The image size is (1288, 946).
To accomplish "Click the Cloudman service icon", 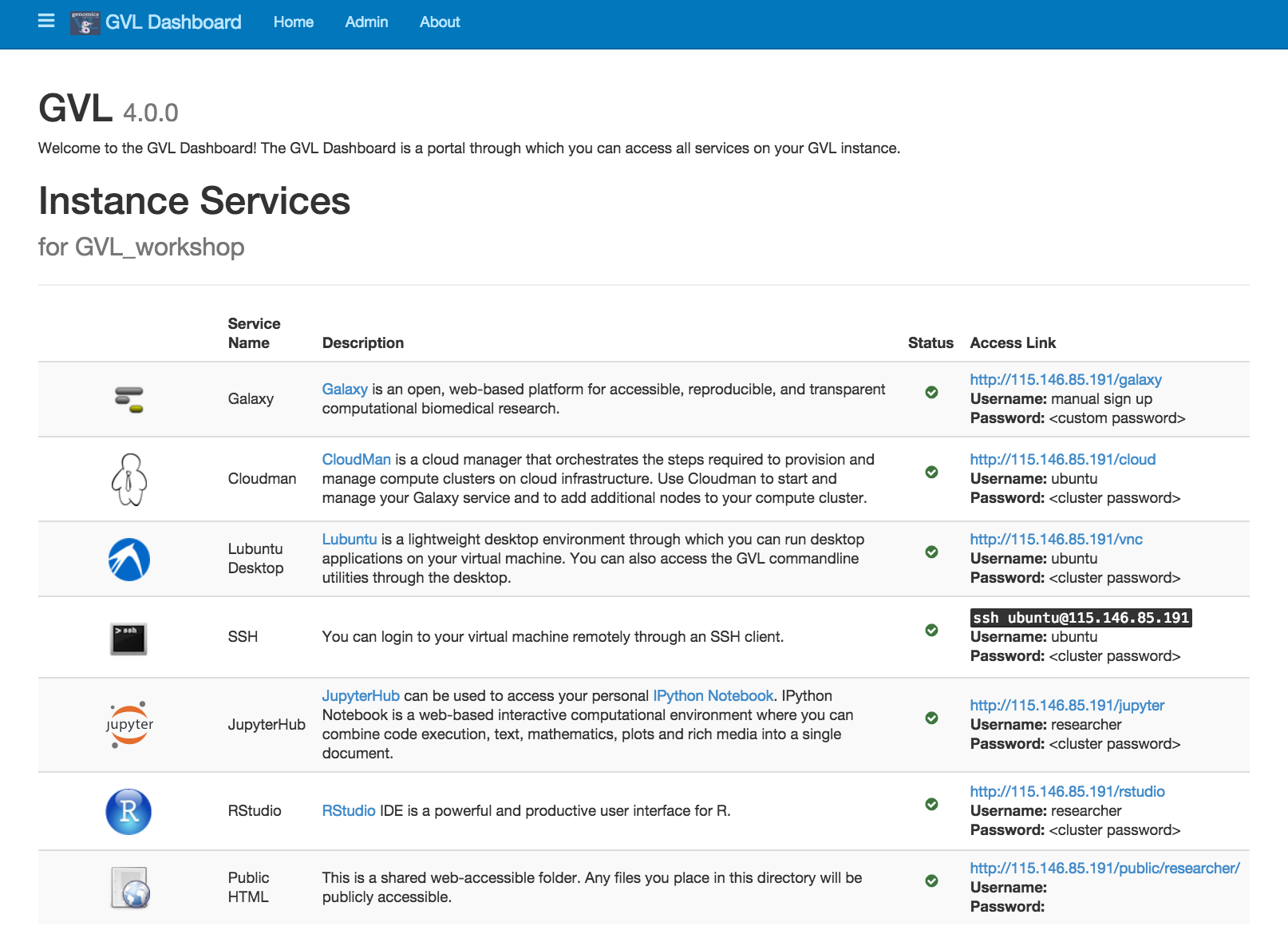I will click(x=129, y=479).
